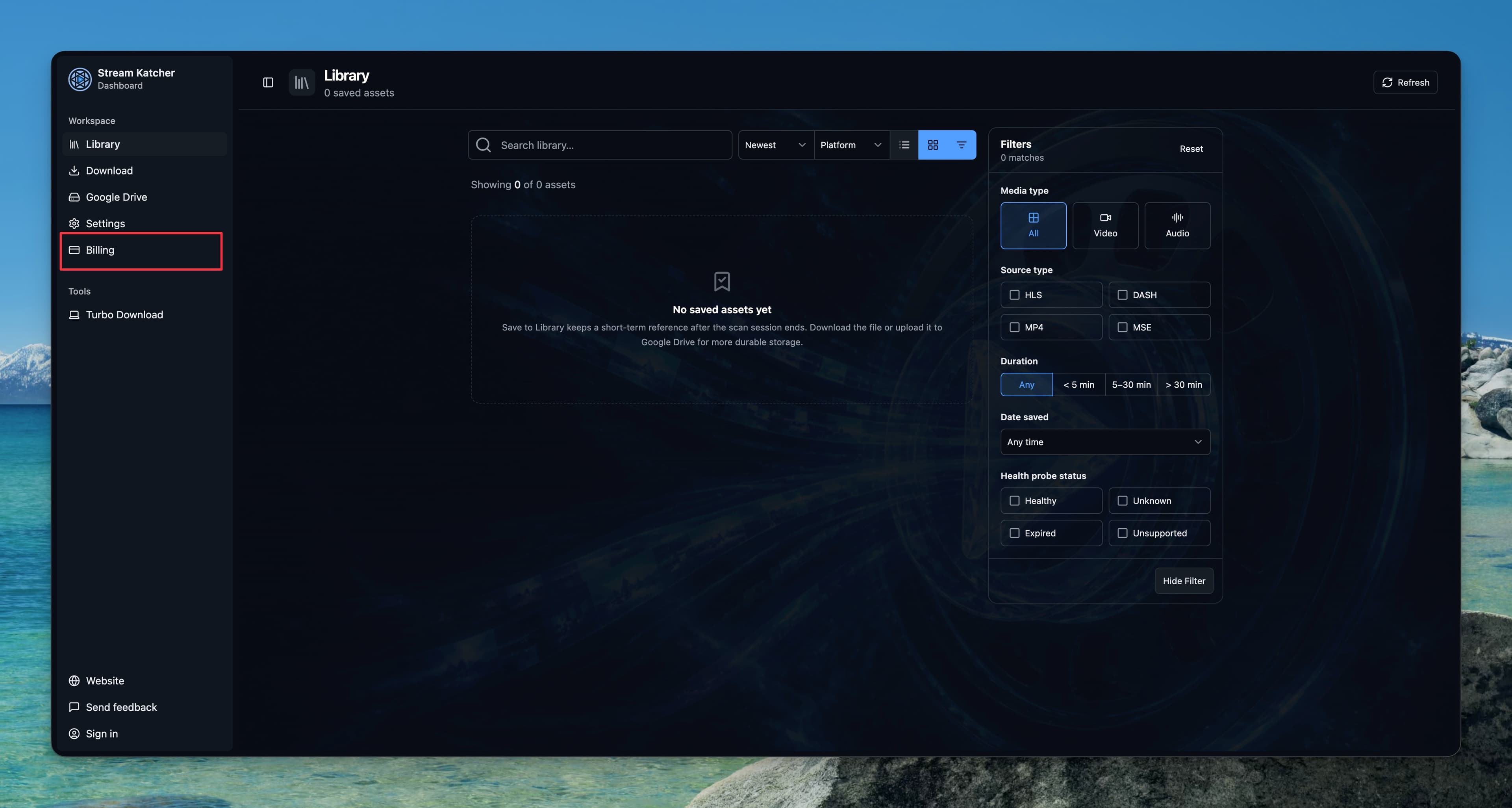The height and width of the screenshot is (808, 1512).
Task: Select duration 5–30 min
Action: [1131, 384]
